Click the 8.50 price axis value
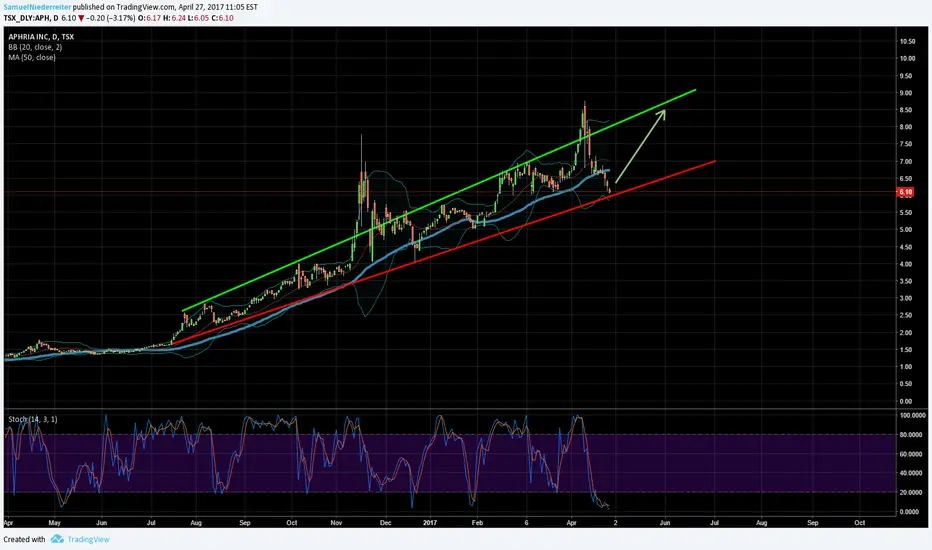Viewport: 932px width, 550px height. (x=907, y=110)
